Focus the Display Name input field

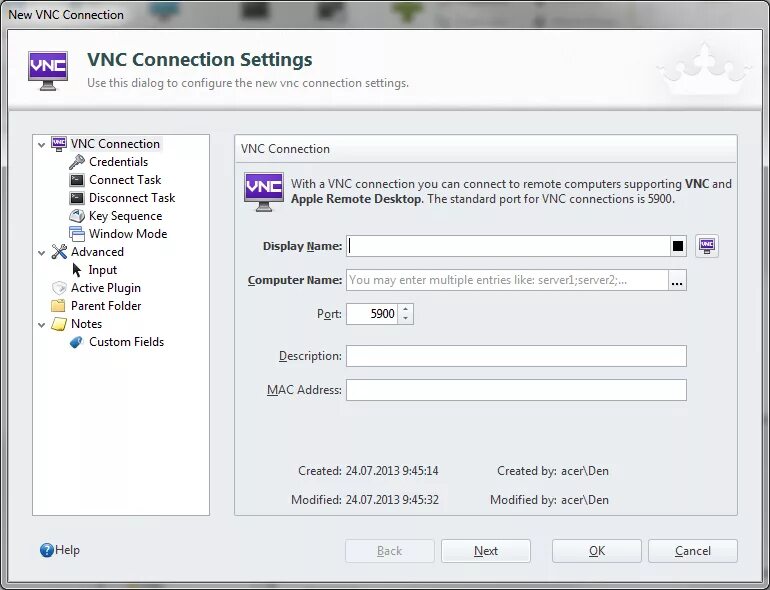coord(508,246)
